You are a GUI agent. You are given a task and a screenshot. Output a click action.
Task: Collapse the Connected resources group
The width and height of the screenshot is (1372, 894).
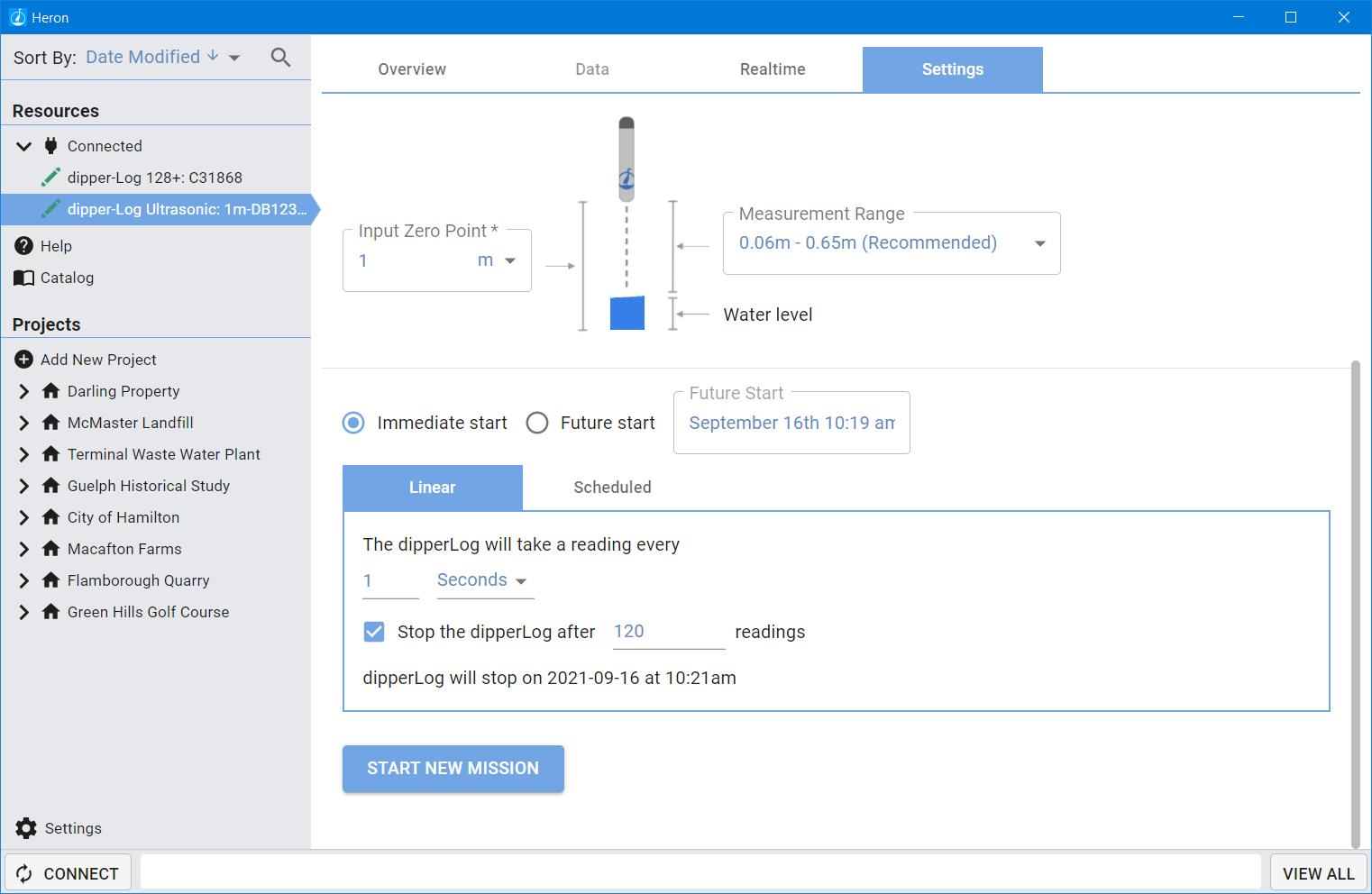coord(24,146)
